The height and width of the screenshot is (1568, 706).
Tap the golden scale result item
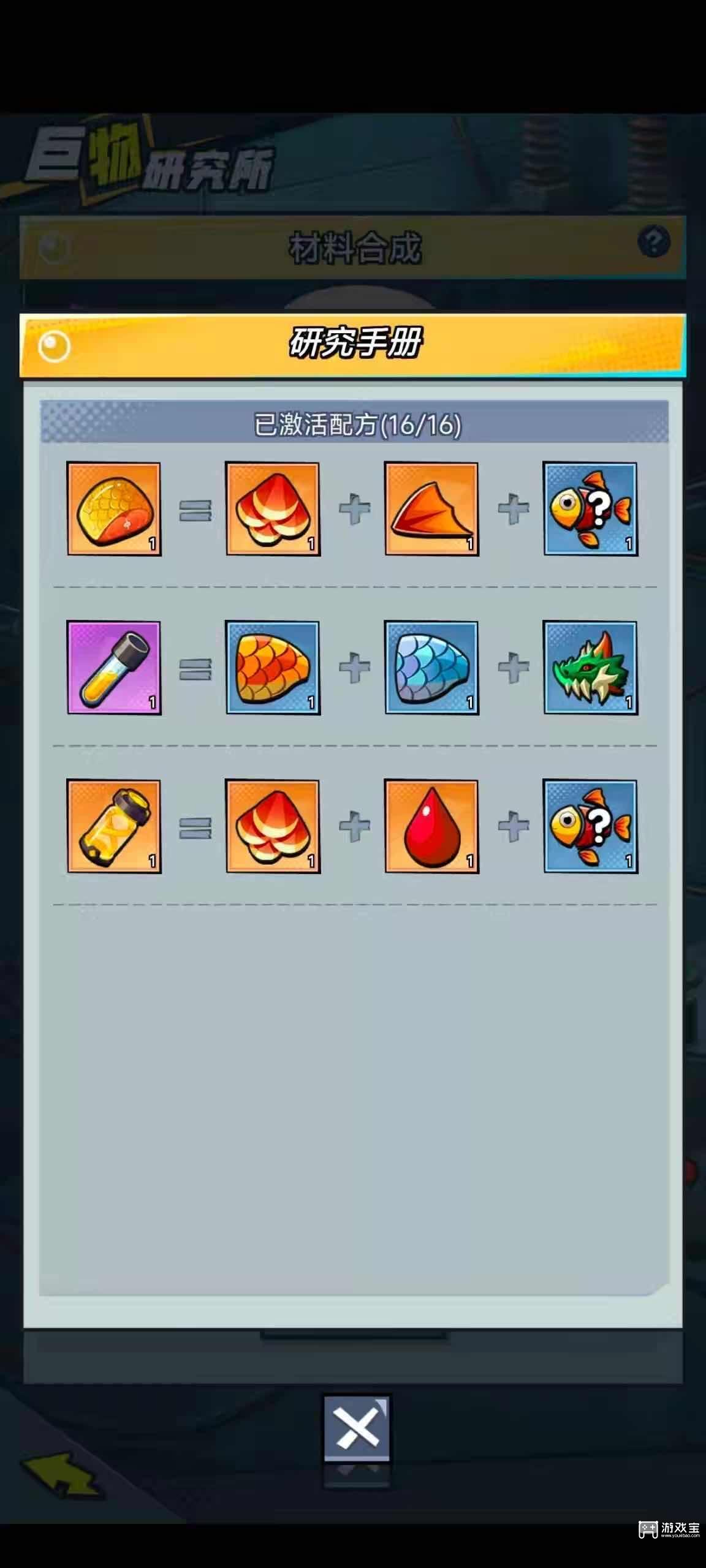click(x=114, y=509)
